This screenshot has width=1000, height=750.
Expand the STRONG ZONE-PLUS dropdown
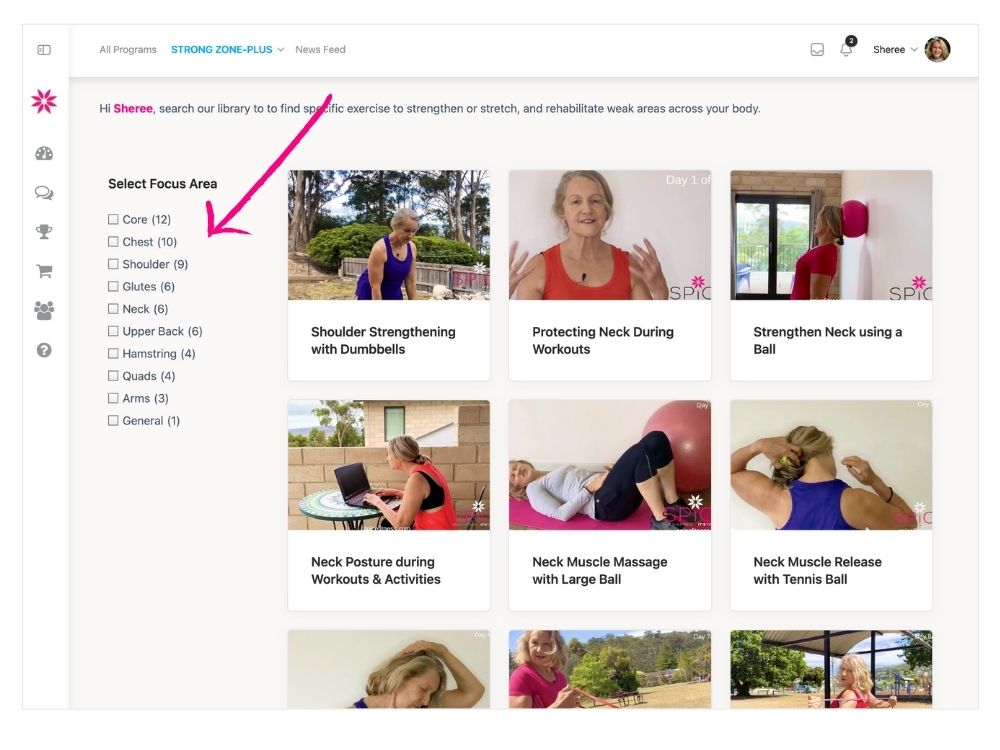(x=227, y=50)
